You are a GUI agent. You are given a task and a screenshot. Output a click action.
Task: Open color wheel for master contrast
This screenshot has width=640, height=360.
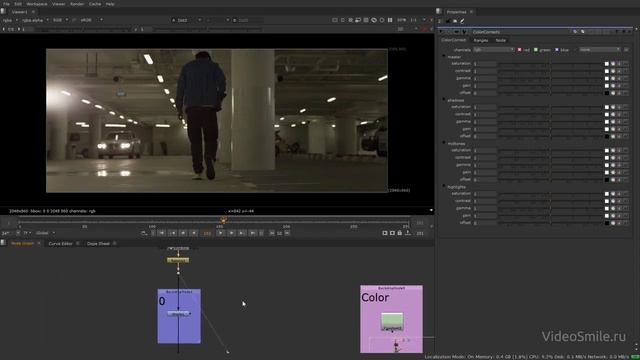(x=613, y=71)
